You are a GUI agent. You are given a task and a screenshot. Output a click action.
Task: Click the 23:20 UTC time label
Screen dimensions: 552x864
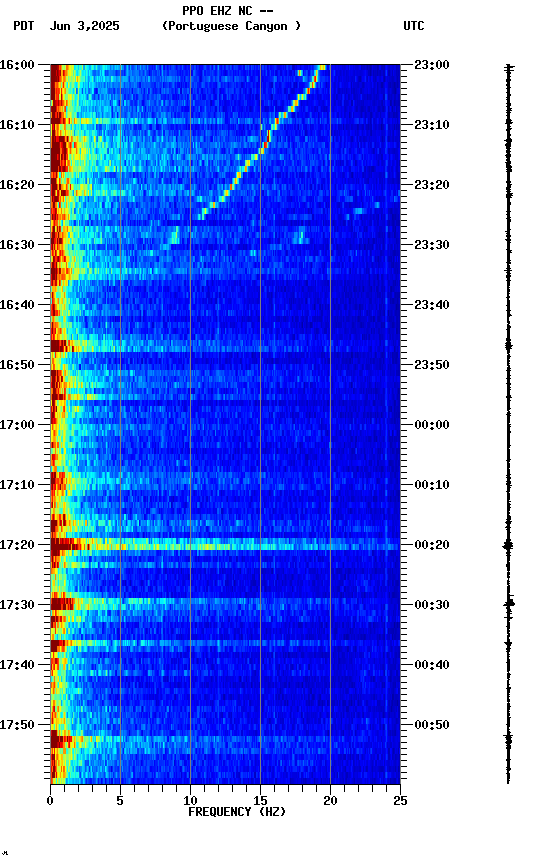click(432, 185)
